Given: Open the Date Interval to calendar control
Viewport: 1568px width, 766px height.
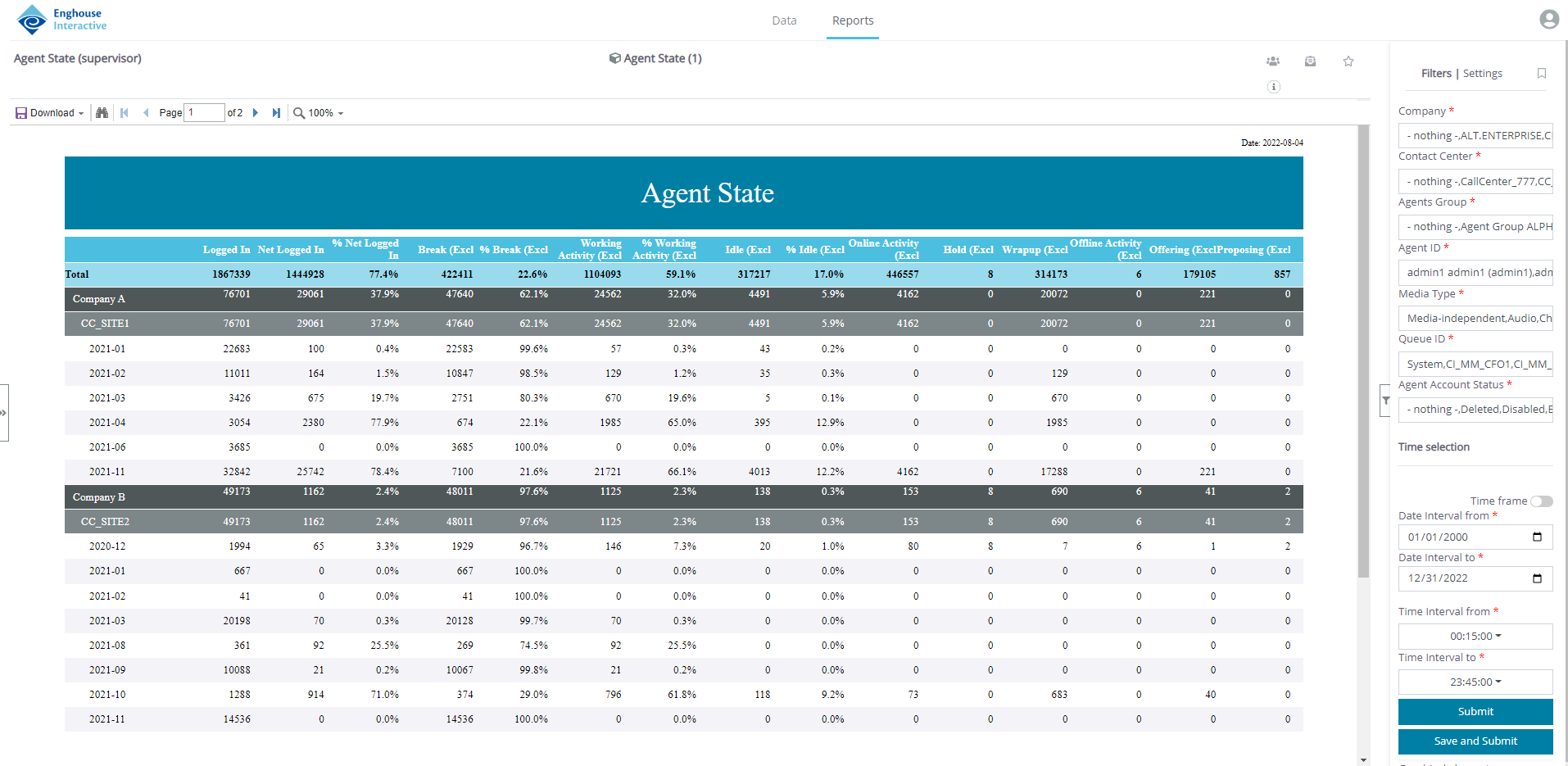Looking at the screenshot, I should point(1539,578).
